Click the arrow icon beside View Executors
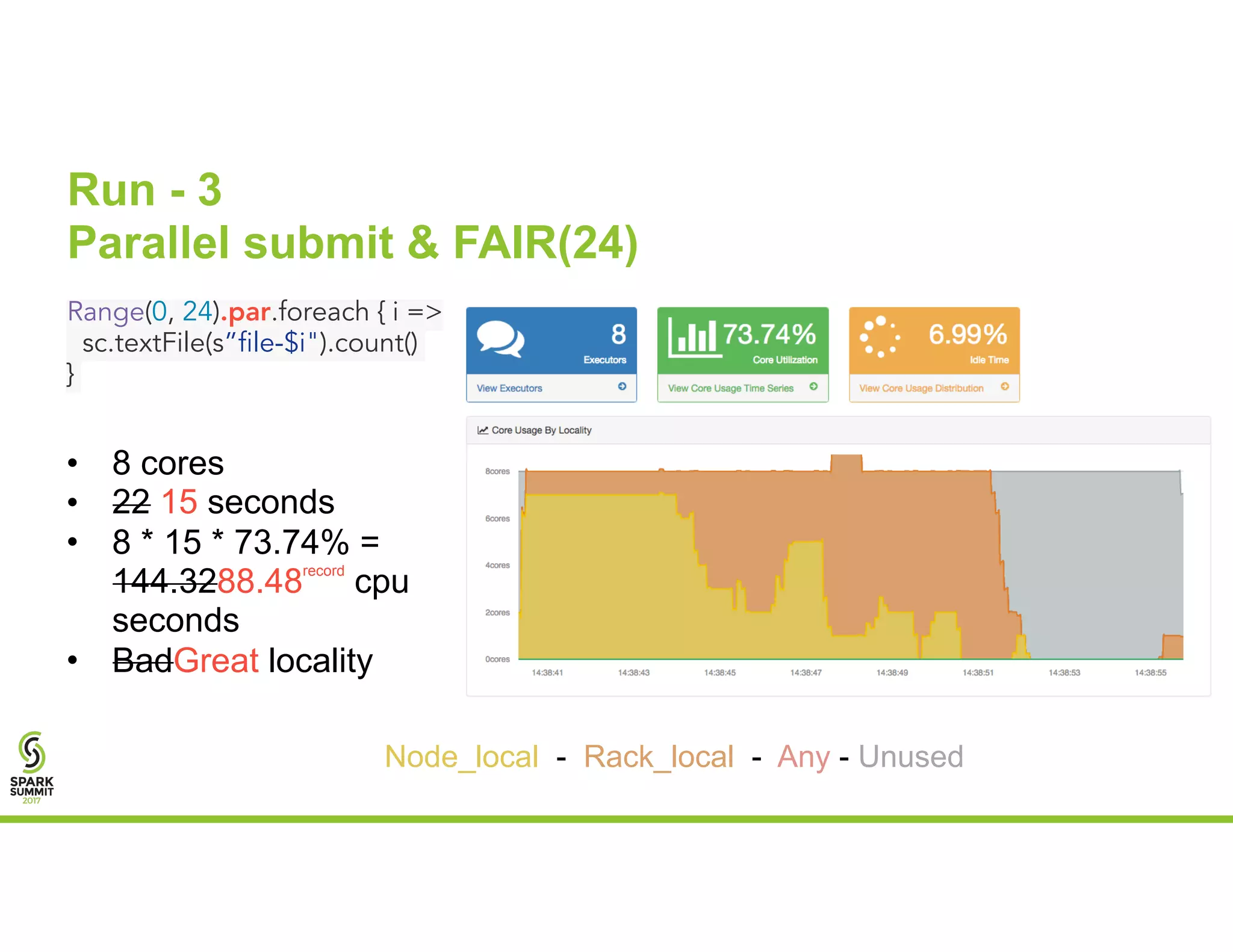Viewport: 1233px width, 952px height. (x=622, y=386)
